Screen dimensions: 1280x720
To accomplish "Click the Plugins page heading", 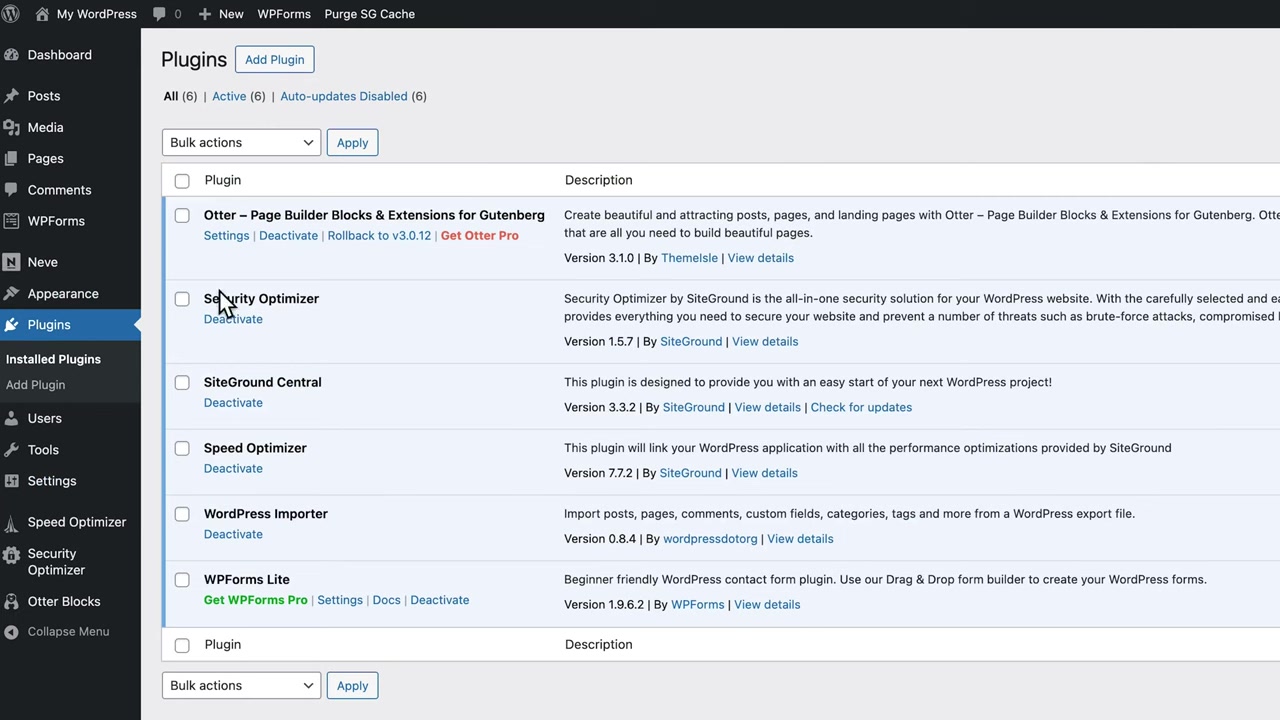I will point(194,59).
